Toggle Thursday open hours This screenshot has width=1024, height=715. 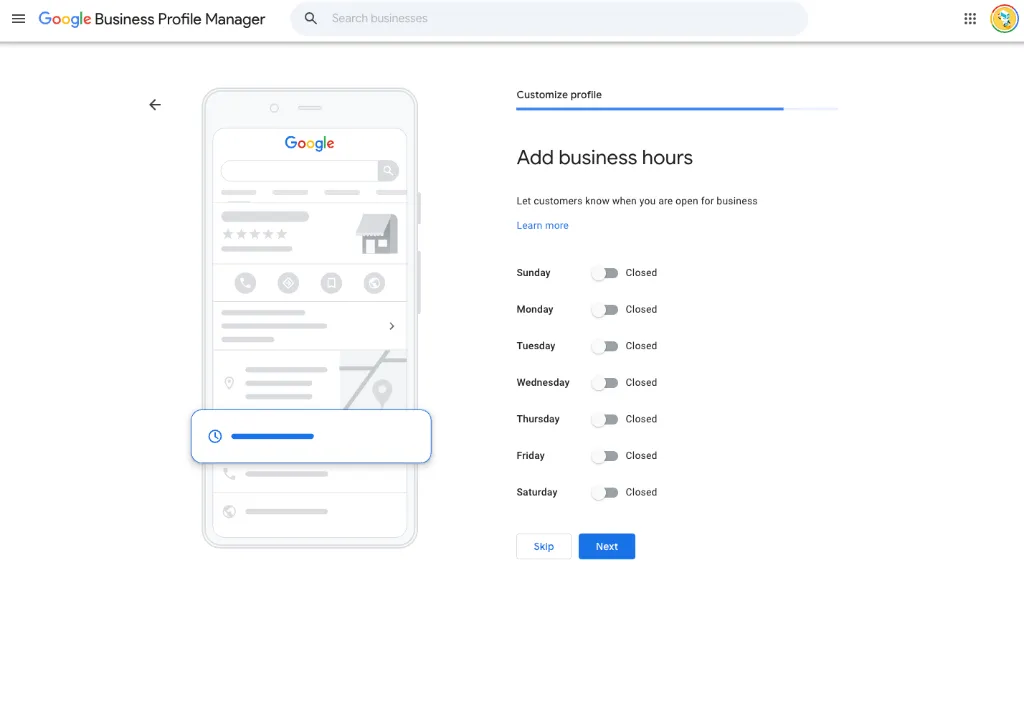coord(605,419)
